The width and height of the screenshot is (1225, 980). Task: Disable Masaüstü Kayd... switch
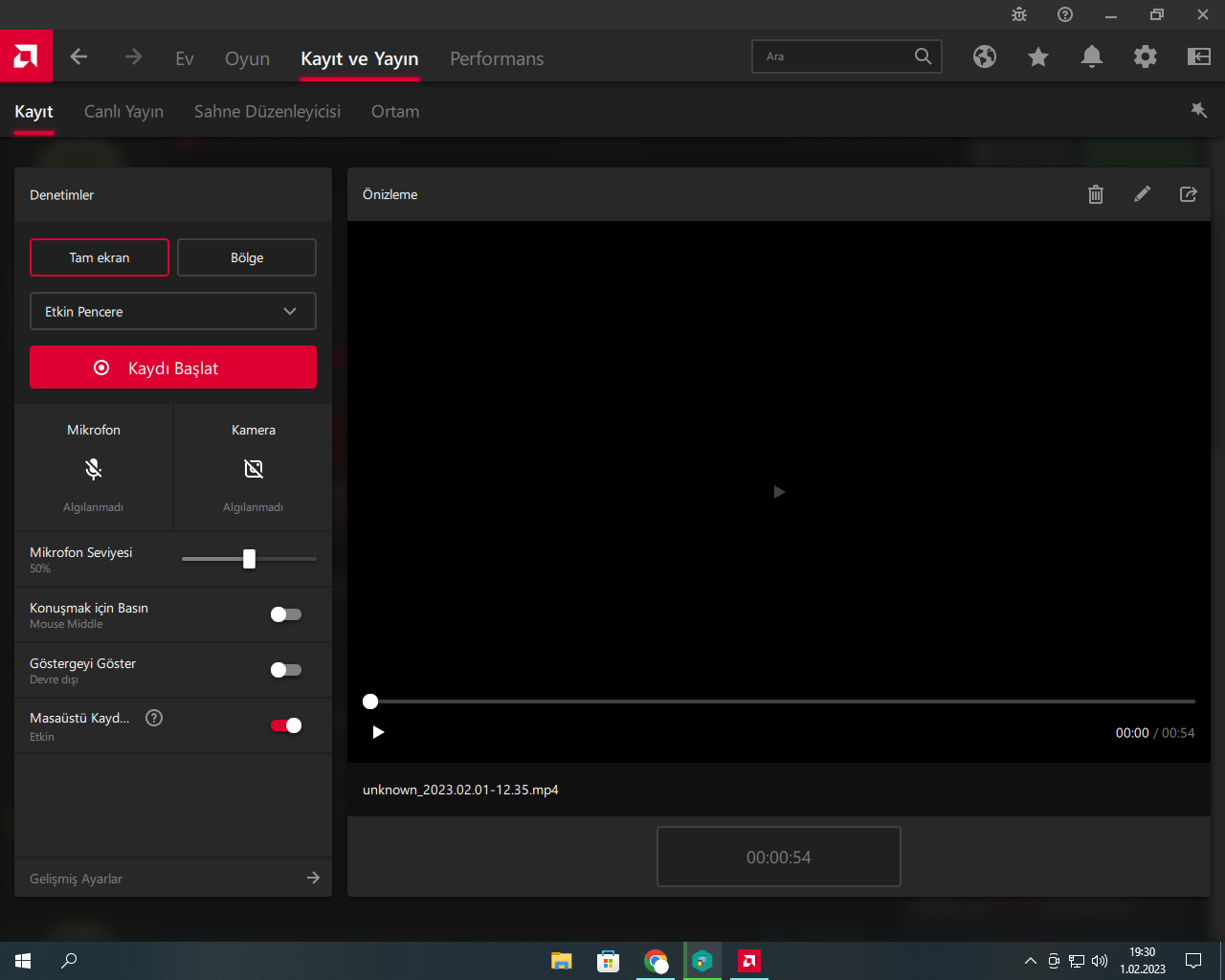[286, 725]
